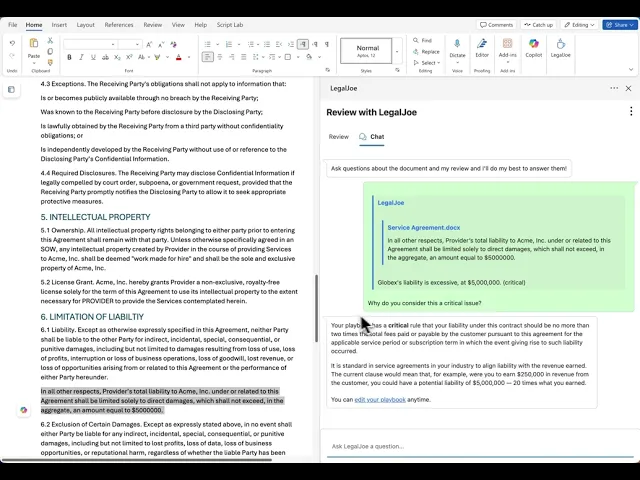Viewport: 640px width, 480px height.
Task: Focus the 'Ask LegalJoe a question' field
Action: [480, 447]
